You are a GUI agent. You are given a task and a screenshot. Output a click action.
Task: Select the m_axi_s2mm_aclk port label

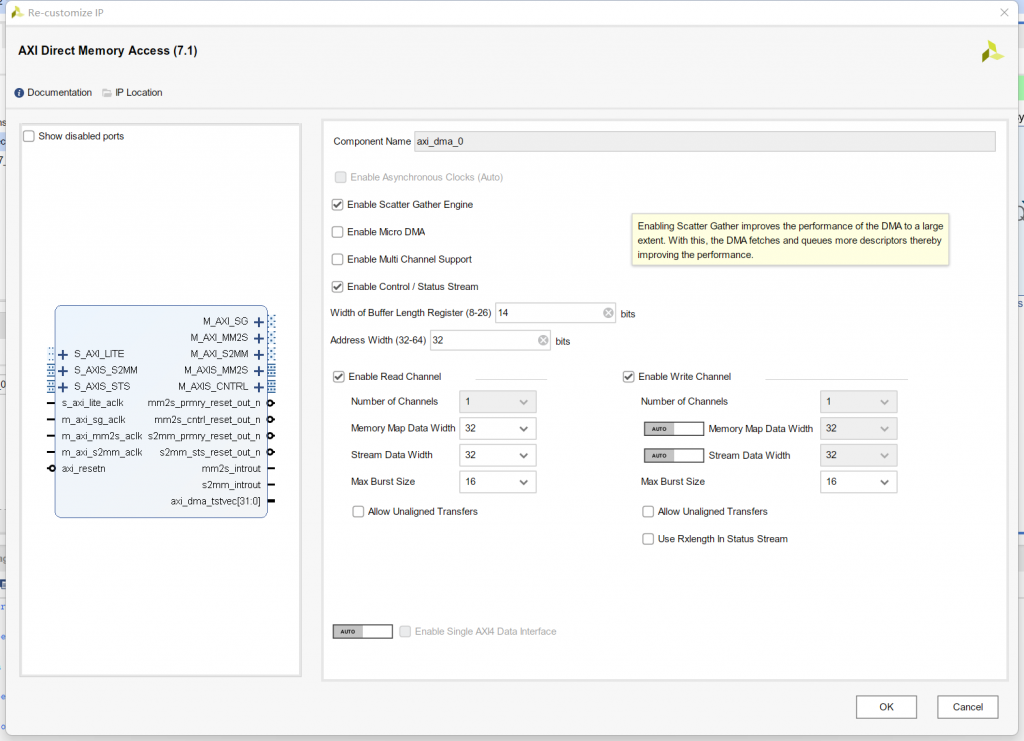point(102,452)
